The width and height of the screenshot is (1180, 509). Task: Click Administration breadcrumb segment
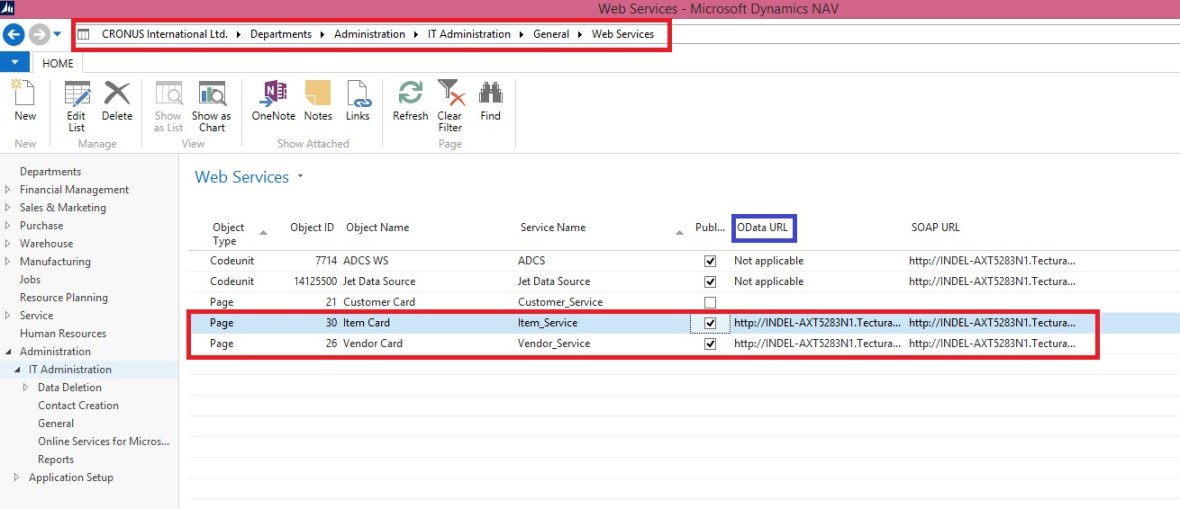pyautogui.click(x=370, y=34)
